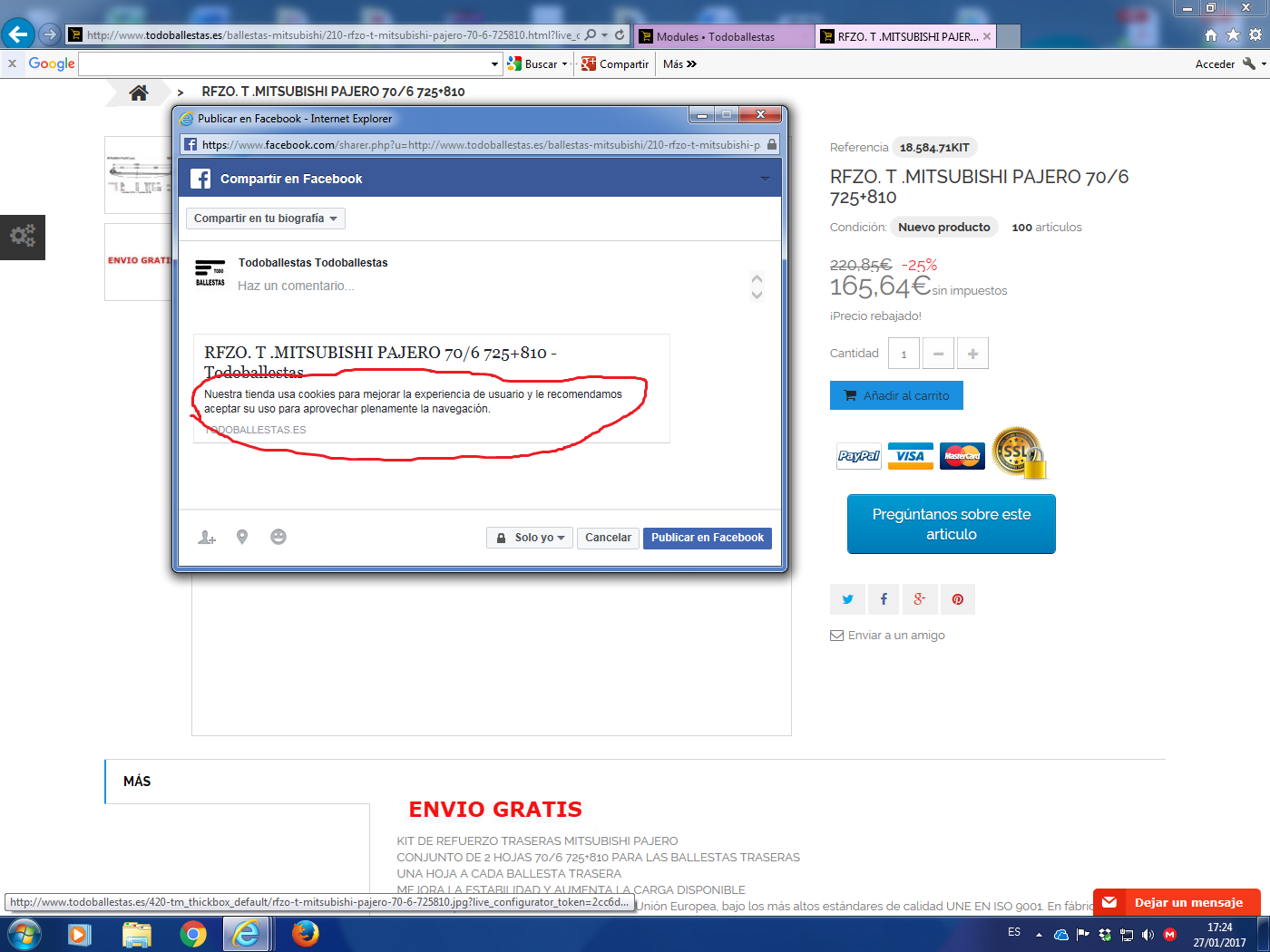Screen dimensions: 1270x952
Task: Click the tag friends icon in the Facebook dialog
Action: pyautogui.click(x=207, y=537)
